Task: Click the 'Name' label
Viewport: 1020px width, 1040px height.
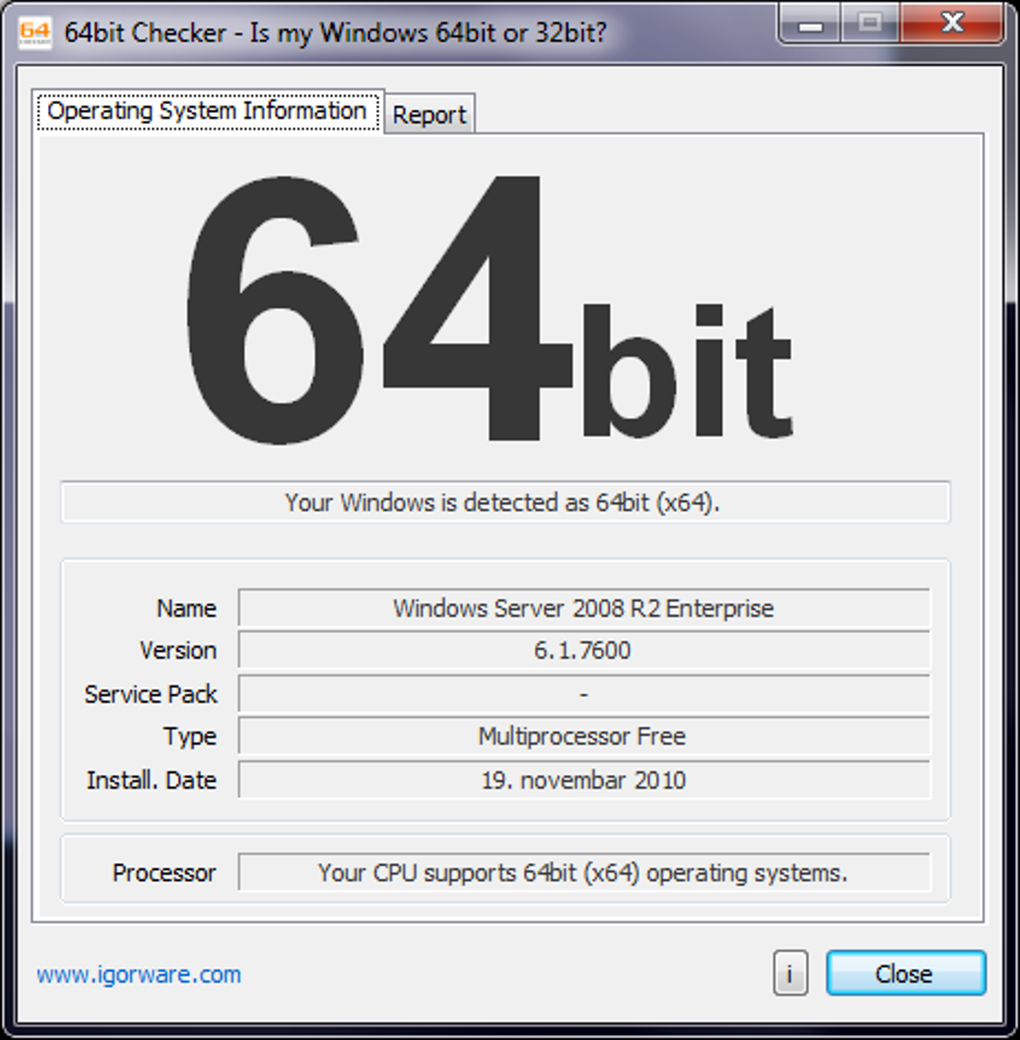Action: [x=186, y=608]
